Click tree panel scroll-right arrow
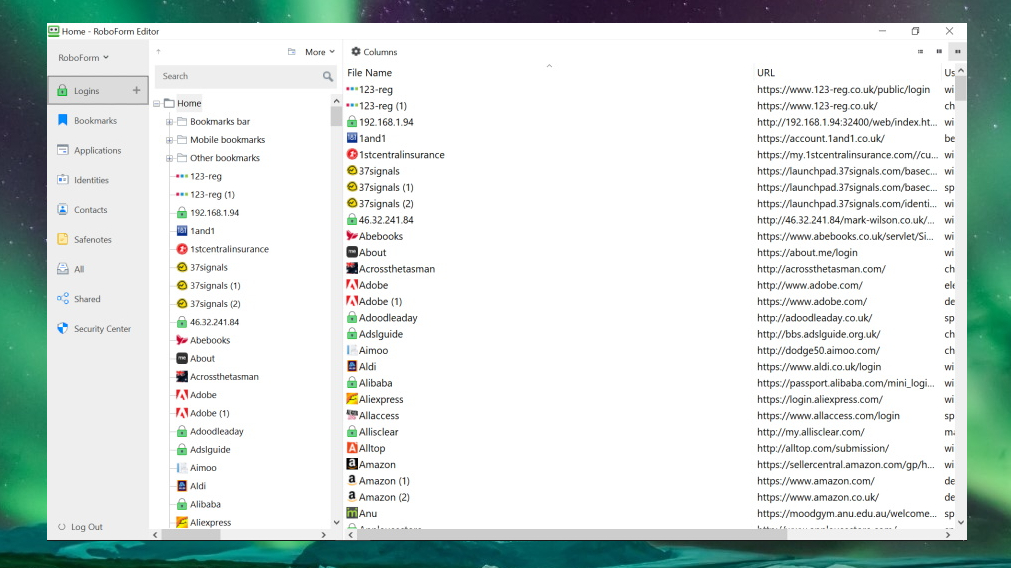 [x=324, y=534]
